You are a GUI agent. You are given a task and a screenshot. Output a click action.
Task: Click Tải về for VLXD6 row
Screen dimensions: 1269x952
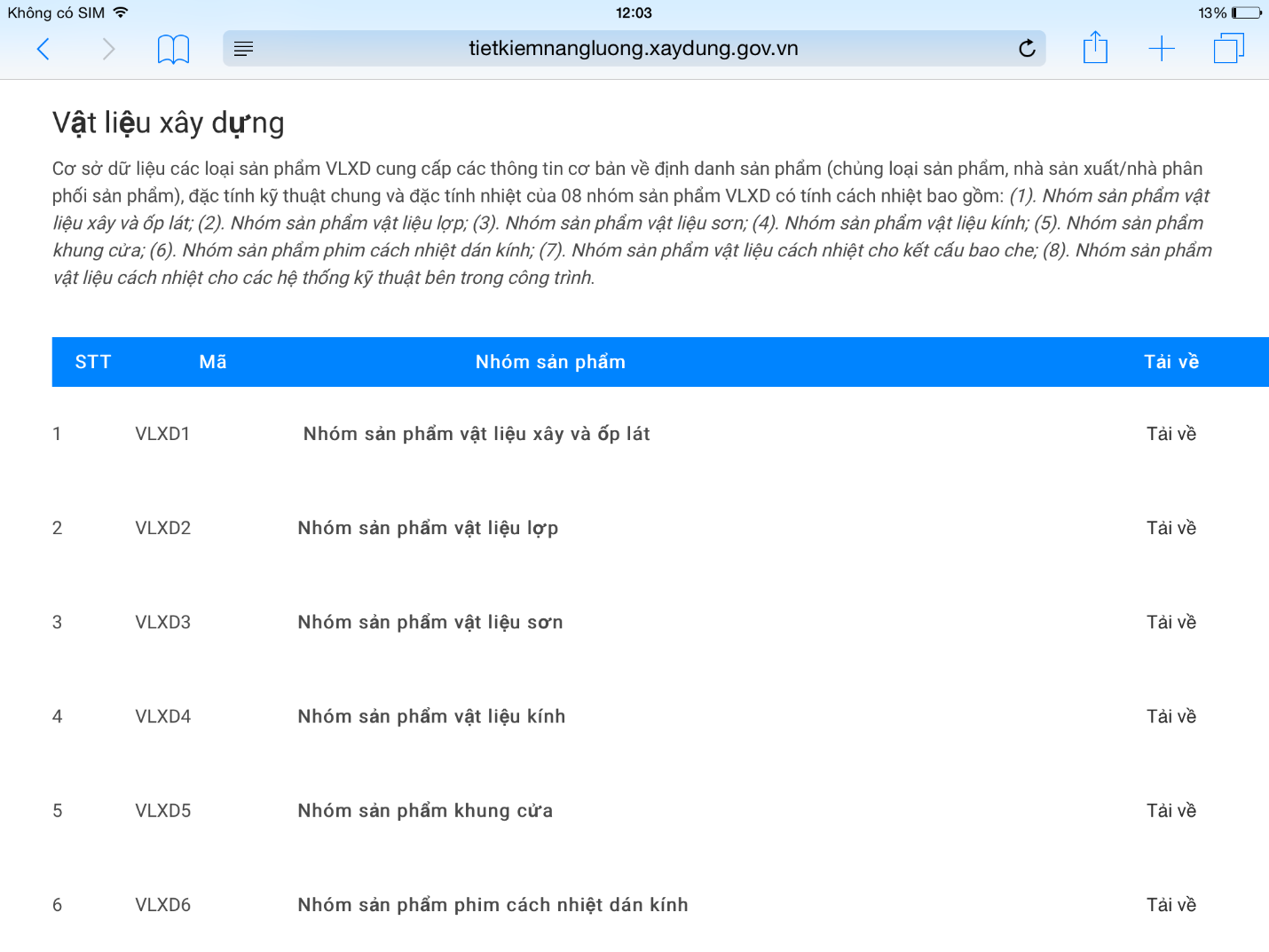click(x=1170, y=904)
